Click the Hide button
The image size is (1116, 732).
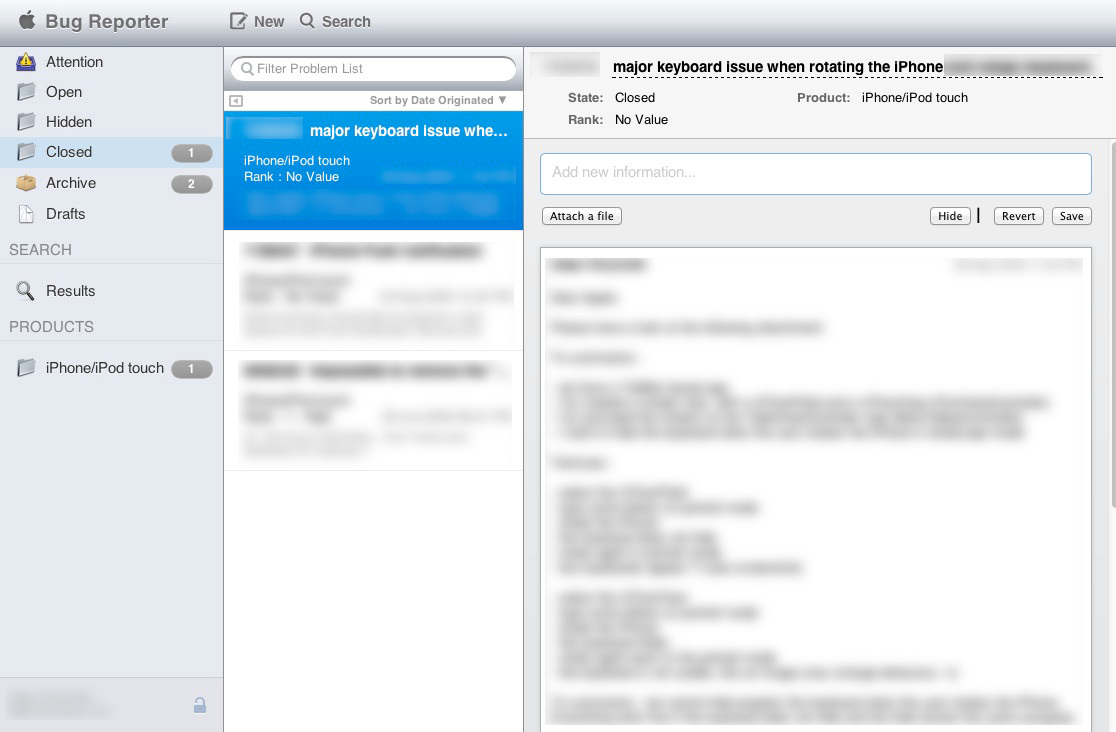click(950, 216)
